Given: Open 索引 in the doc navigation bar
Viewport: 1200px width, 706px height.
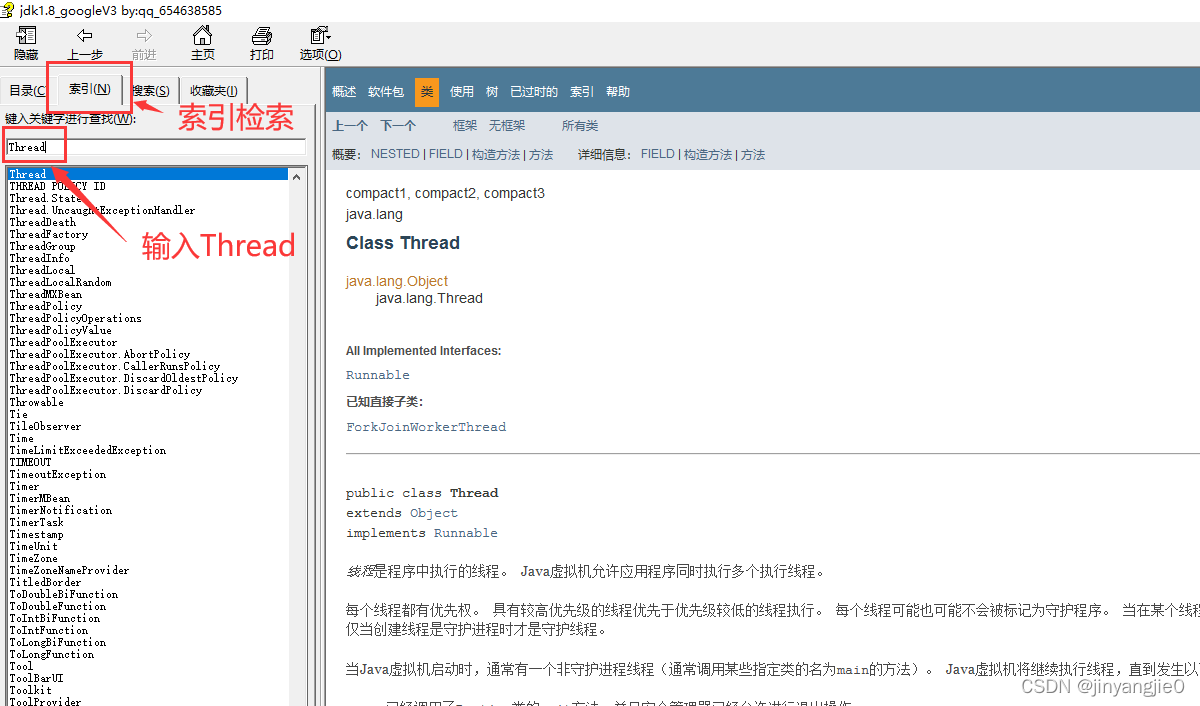Looking at the screenshot, I should [x=582, y=92].
